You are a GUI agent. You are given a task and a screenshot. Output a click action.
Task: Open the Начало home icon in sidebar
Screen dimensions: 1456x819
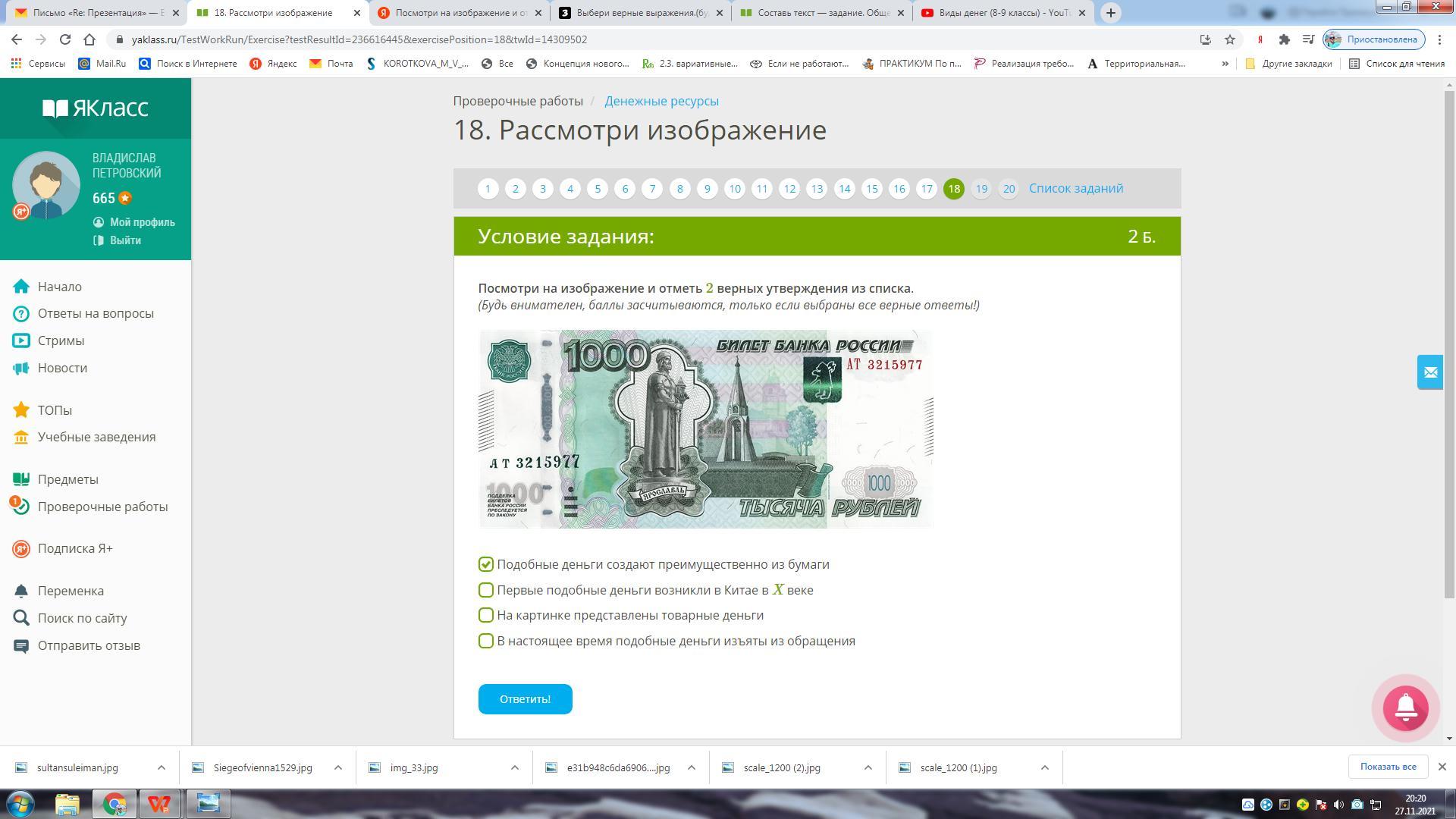[21, 287]
